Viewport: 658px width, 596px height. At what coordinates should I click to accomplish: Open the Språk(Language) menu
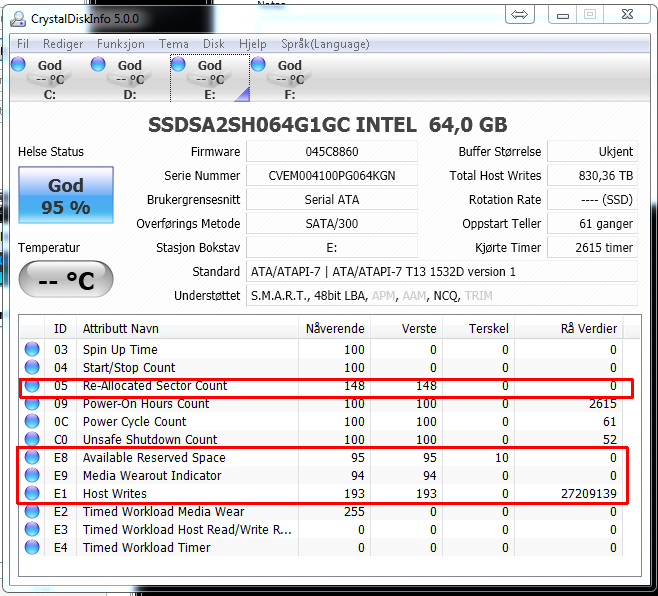click(x=325, y=44)
